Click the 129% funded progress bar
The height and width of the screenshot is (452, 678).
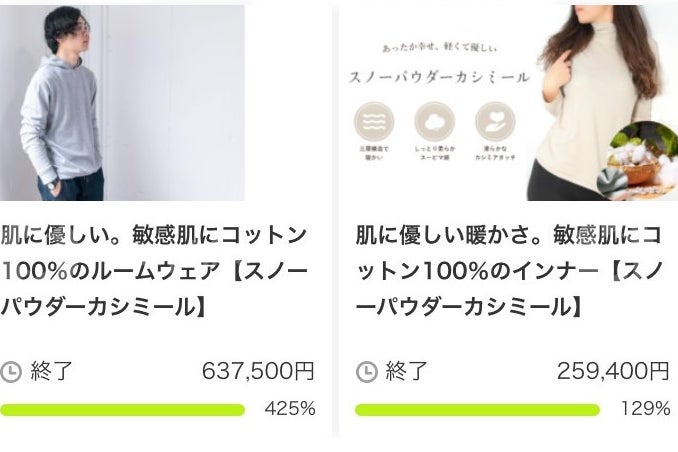tap(477, 409)
